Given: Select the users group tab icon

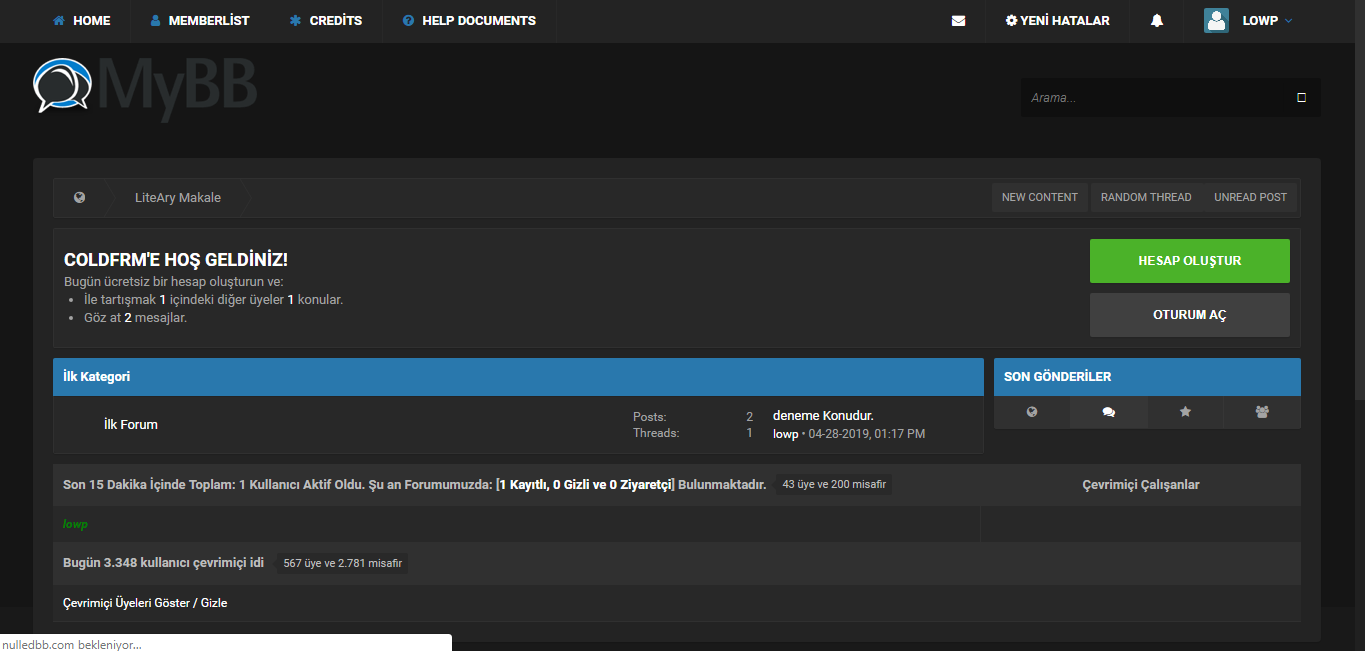Looking at the screenshot, I should pyautogui.click(x=1262, y=412).
